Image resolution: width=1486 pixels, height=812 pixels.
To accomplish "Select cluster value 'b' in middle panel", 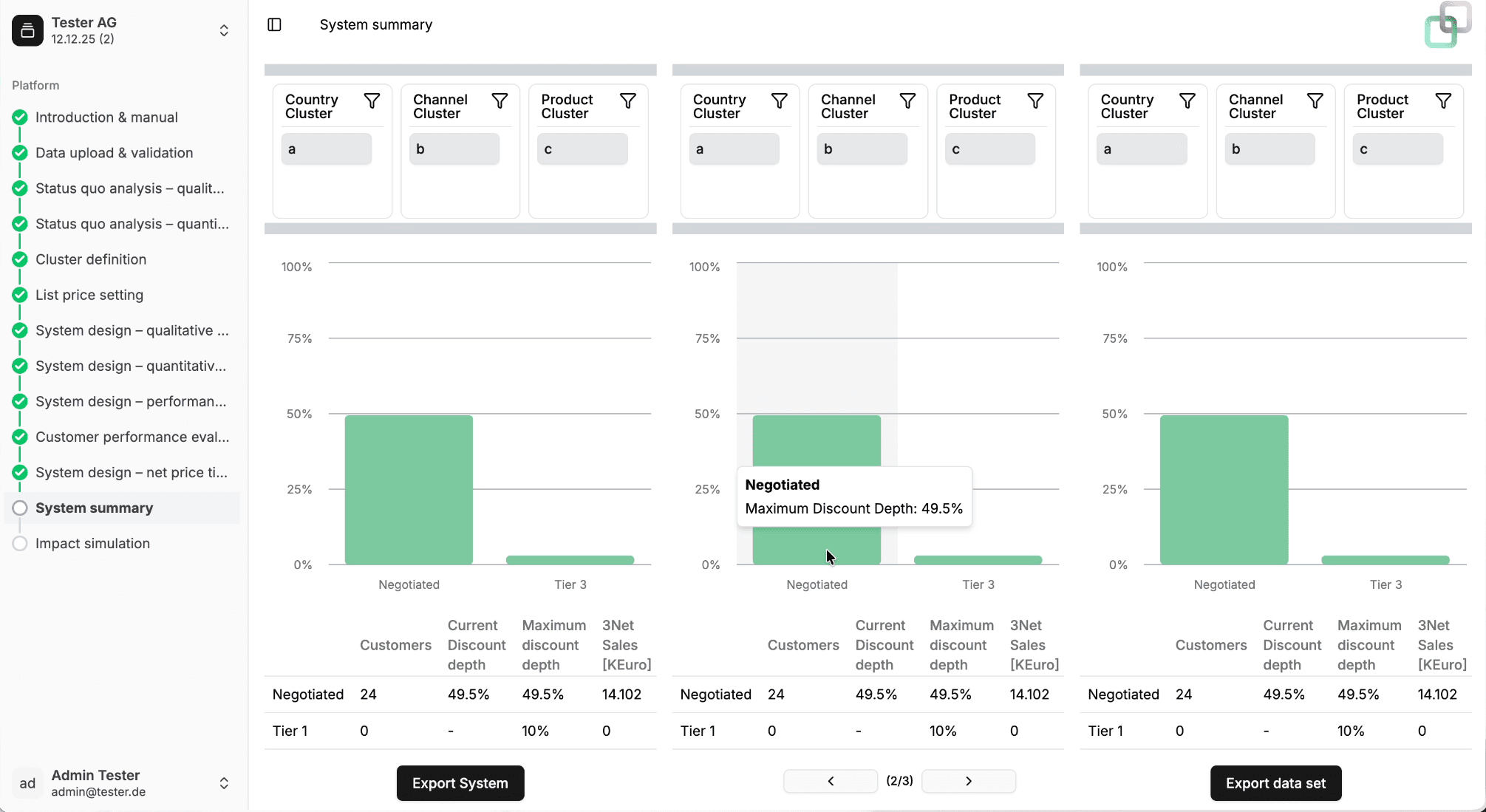I will 862,149.
